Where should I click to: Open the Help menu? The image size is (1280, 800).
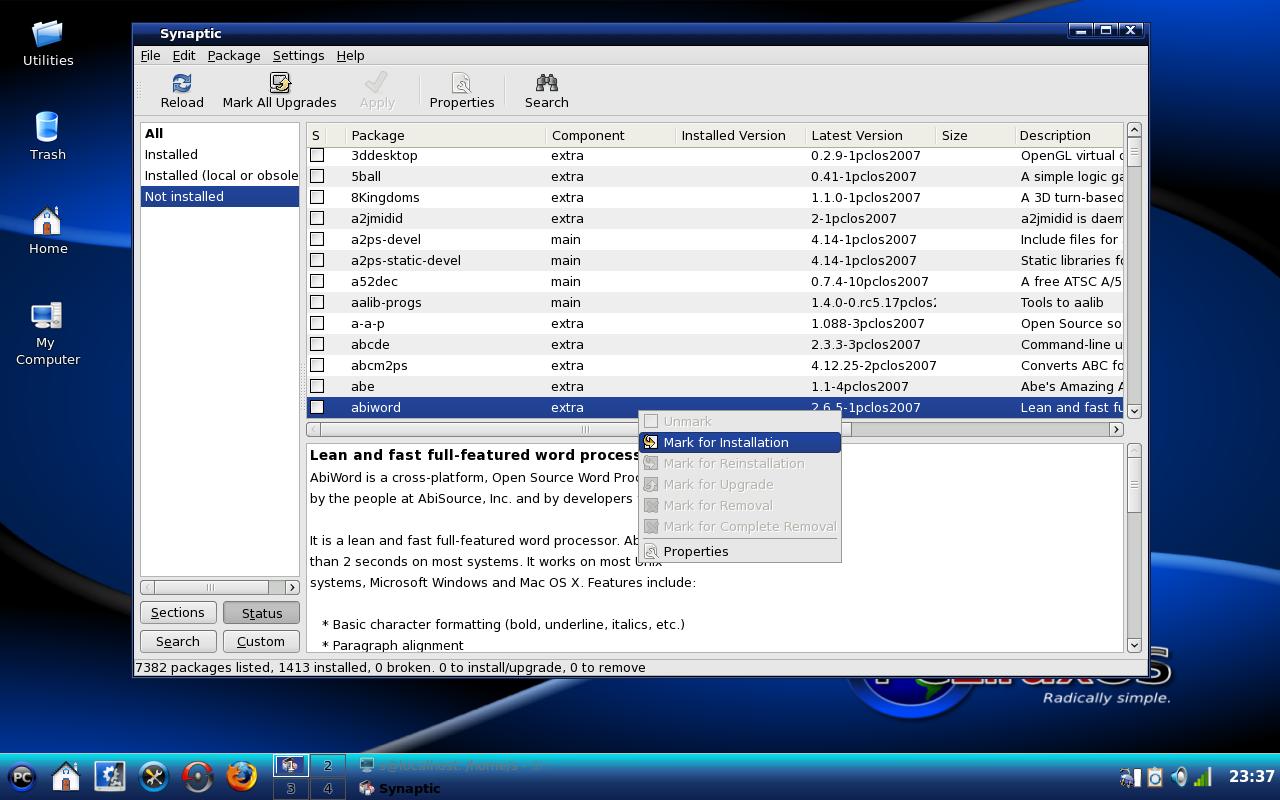pyautogui.click(x=350, y=55)
